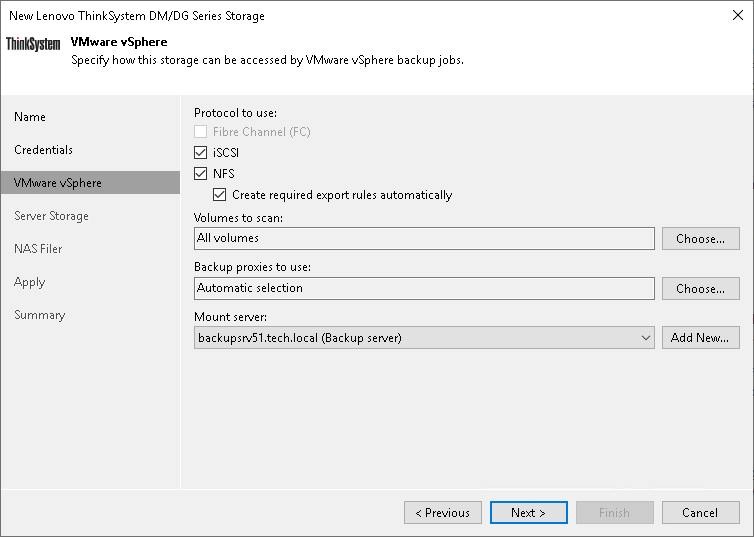Image resolution: width=754 pixels, height=537 pixels.
Task: Cancel the storage wizard
Action: [701, 512]
